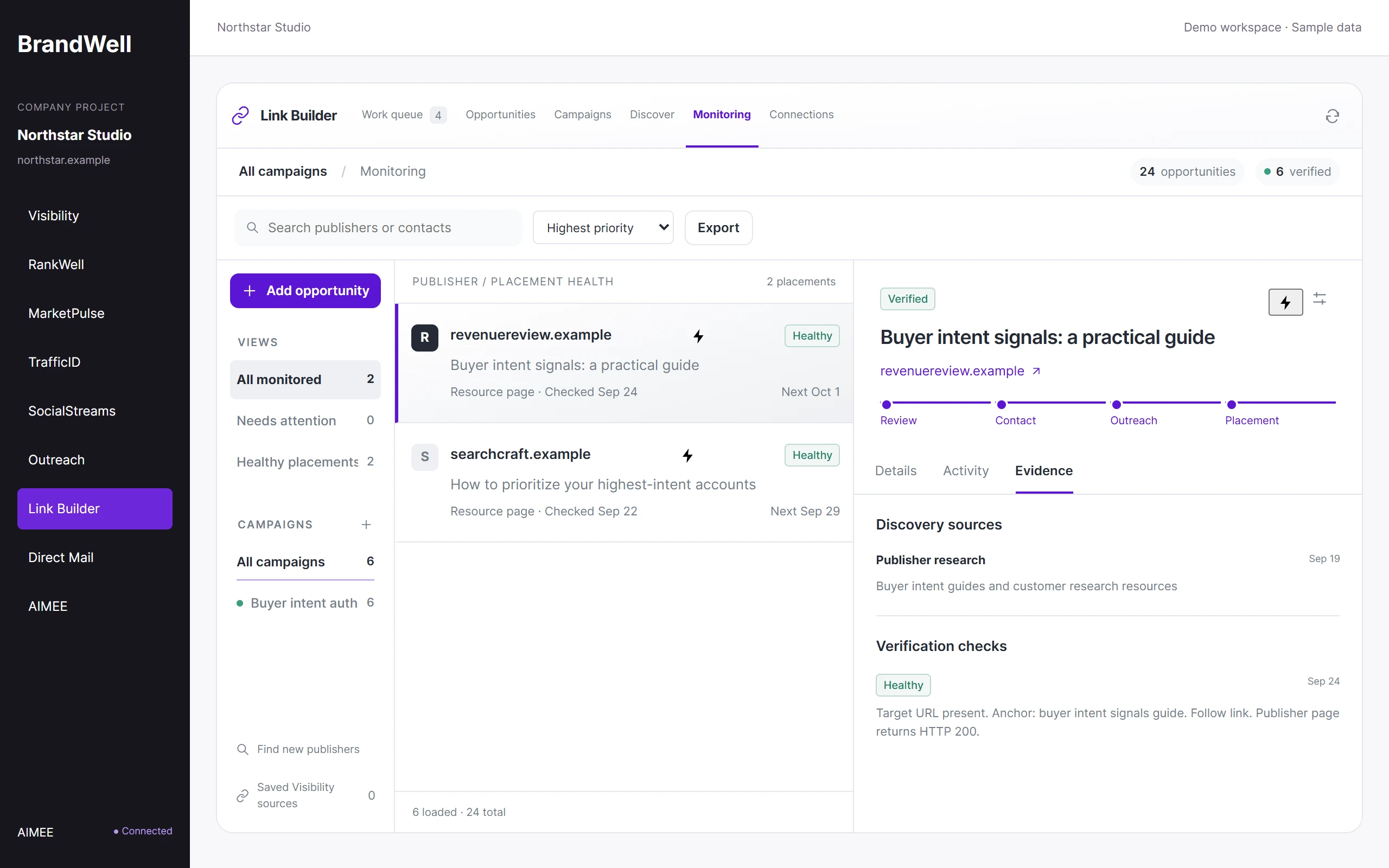The height and width of the screenshot is (868, 1389).
Task: Click the lightning action button in detail panel
Action: (x=1285, y=302)
